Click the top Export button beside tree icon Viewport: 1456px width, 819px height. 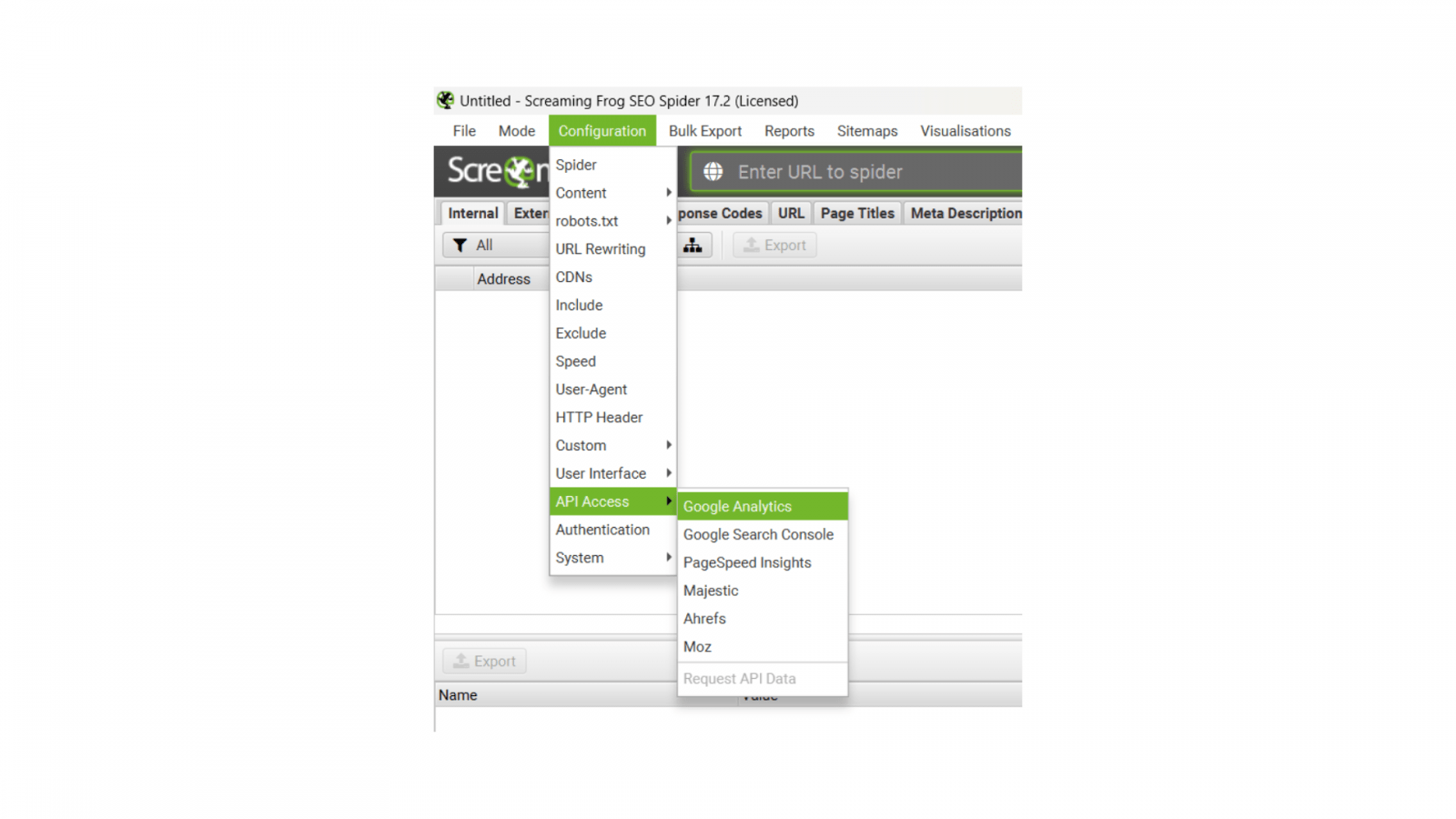click(x=775, y=246)
